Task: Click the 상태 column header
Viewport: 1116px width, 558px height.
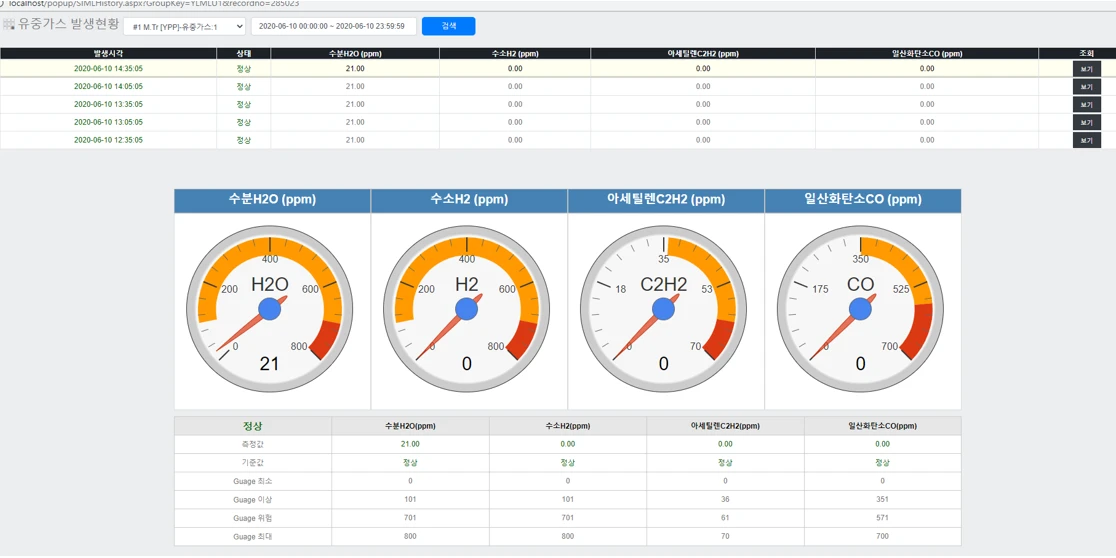Action: (x=243, y=53)
